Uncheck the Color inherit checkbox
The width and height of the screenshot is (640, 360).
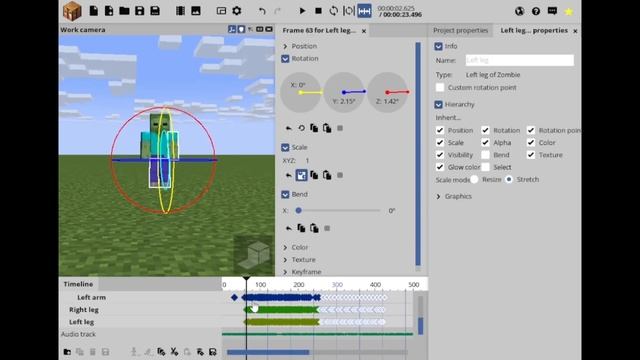[x=531, y=142]
